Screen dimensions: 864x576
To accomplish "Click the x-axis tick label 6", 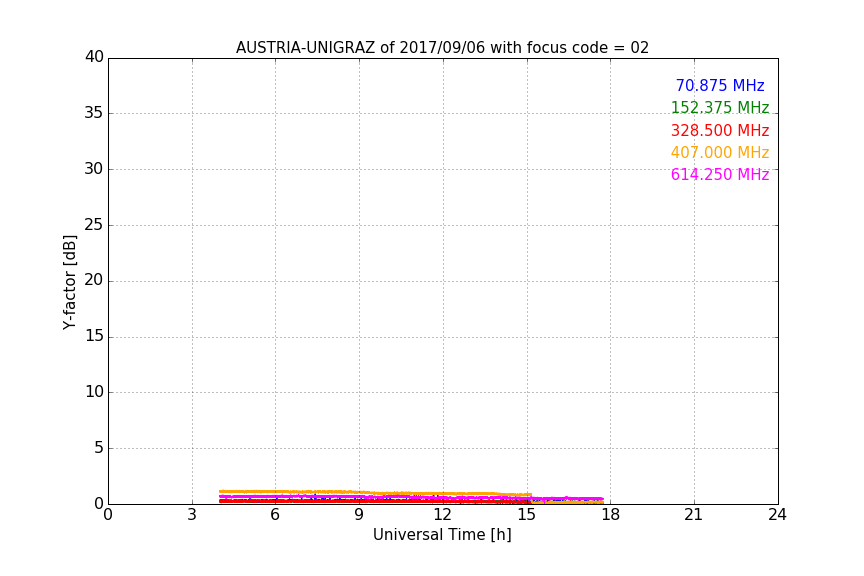I will click(275, 515).
